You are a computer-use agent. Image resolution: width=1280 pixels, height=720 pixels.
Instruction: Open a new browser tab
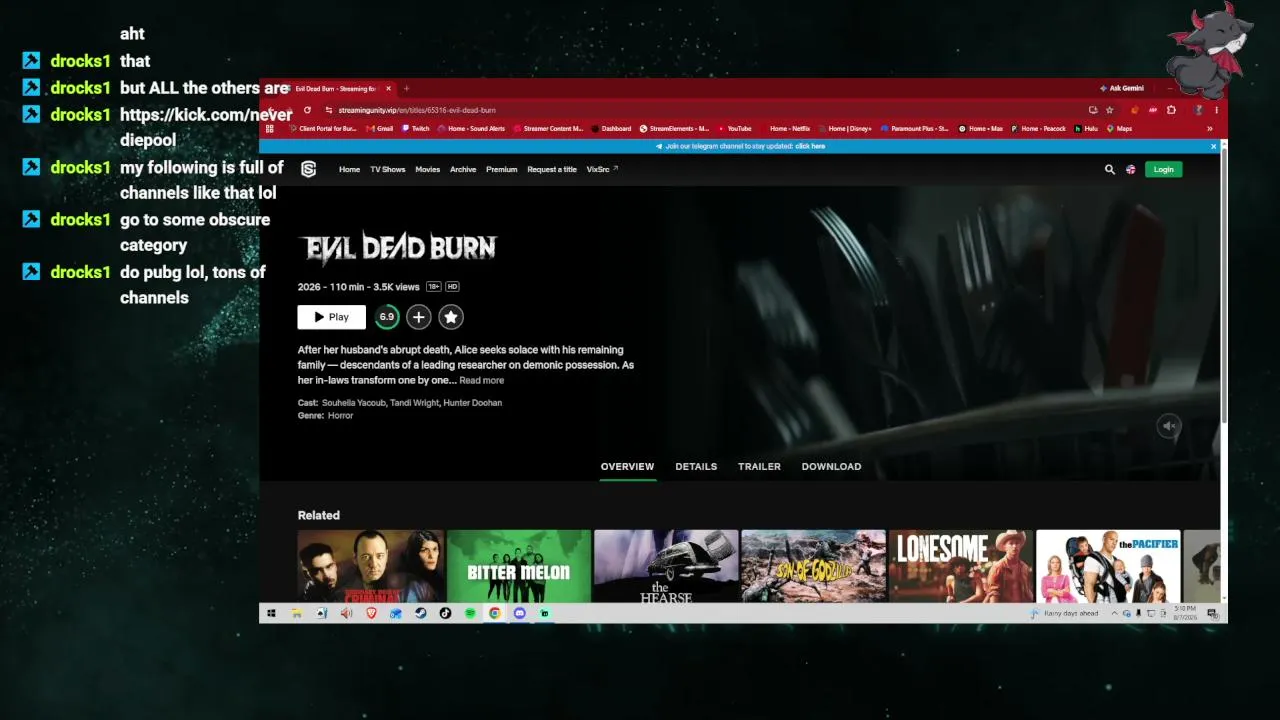click(x=406, y=88)
